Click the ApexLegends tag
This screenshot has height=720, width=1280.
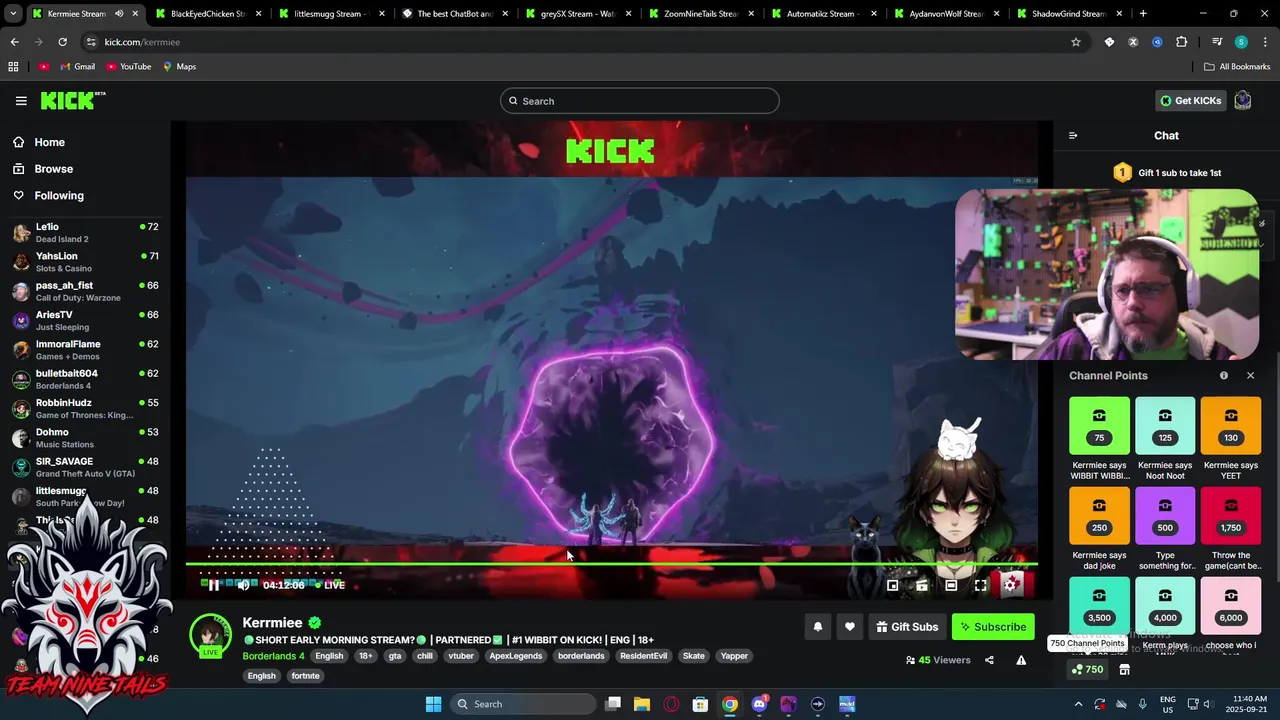pyautogui.click(x=516, y=656)
